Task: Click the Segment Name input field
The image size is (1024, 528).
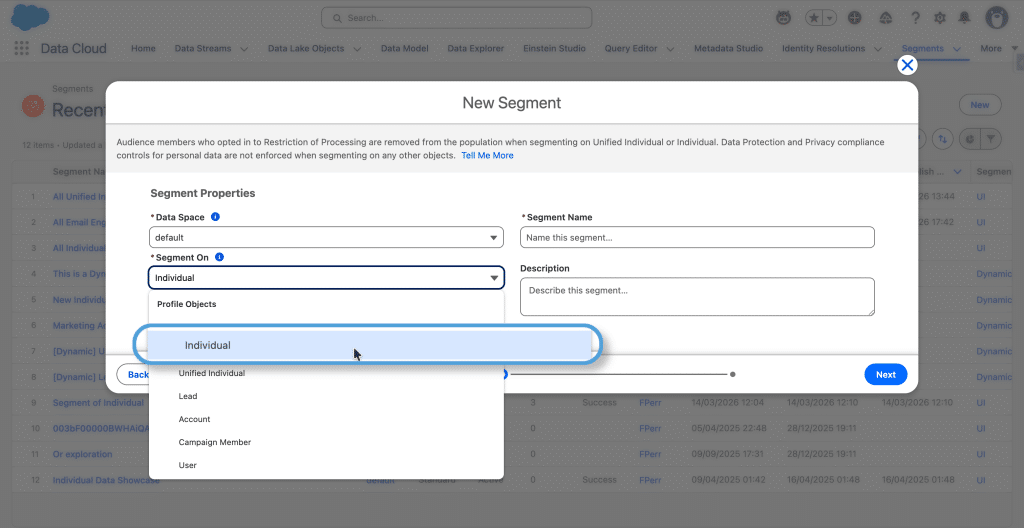Action: pos(697,237)
